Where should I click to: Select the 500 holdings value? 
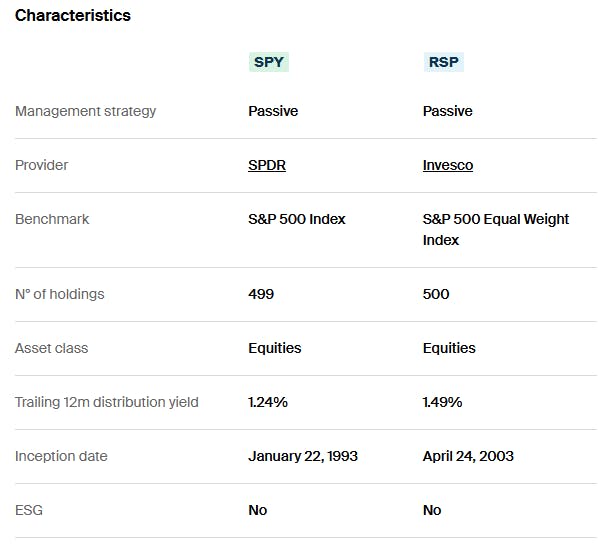click(436, 294)
